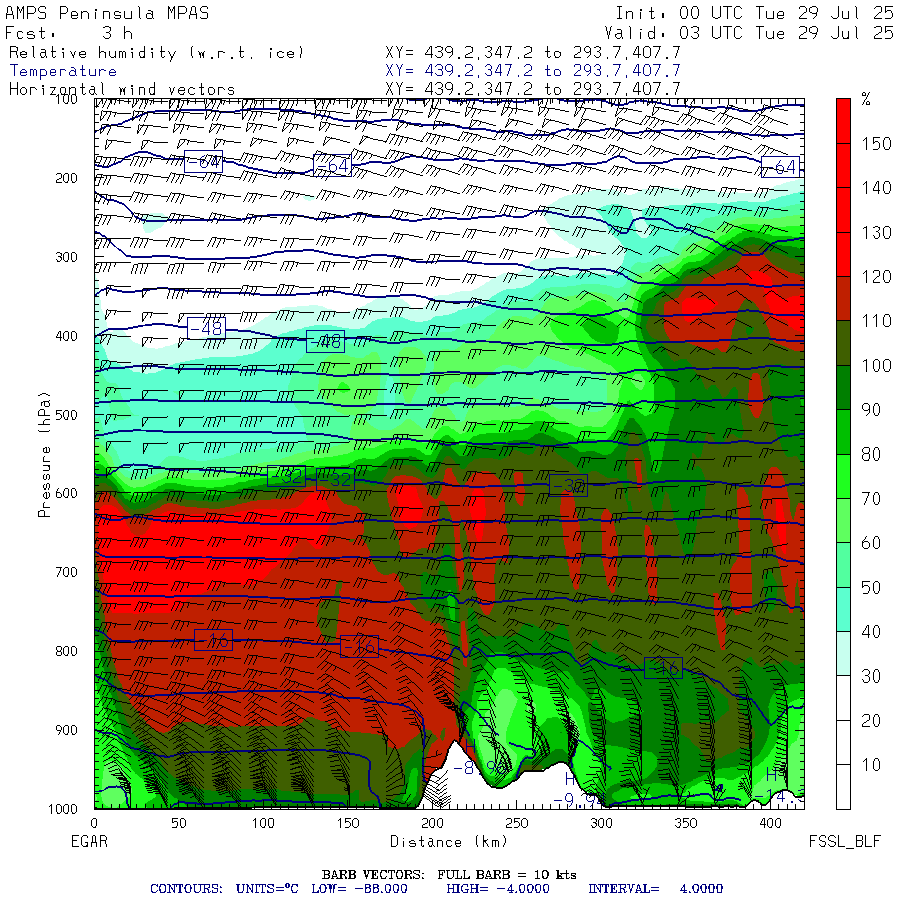Click the distance axis tick label '250'
The image size is (900, 900).
[x=517, y=823]
